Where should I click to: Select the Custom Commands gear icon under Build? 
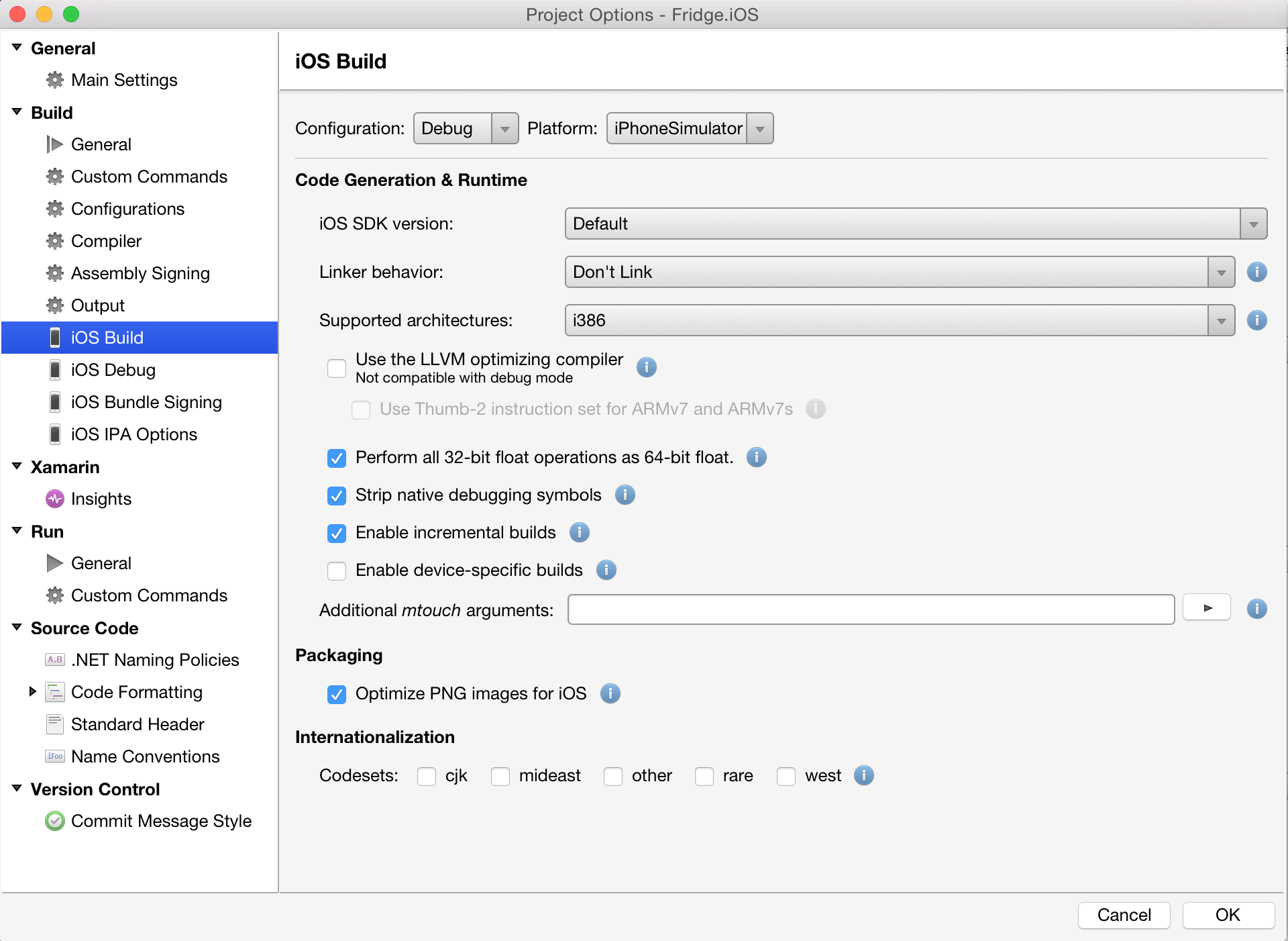pos(54,177)
